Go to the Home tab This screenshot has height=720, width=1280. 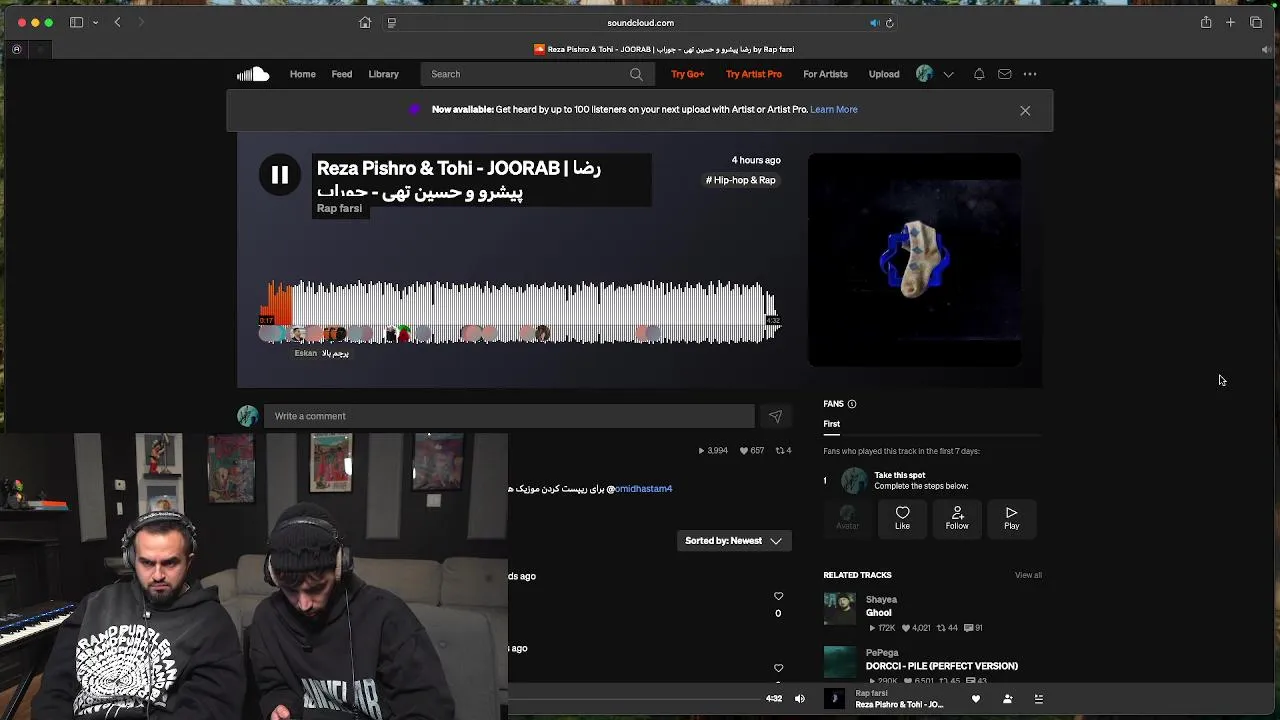point(303,74)
